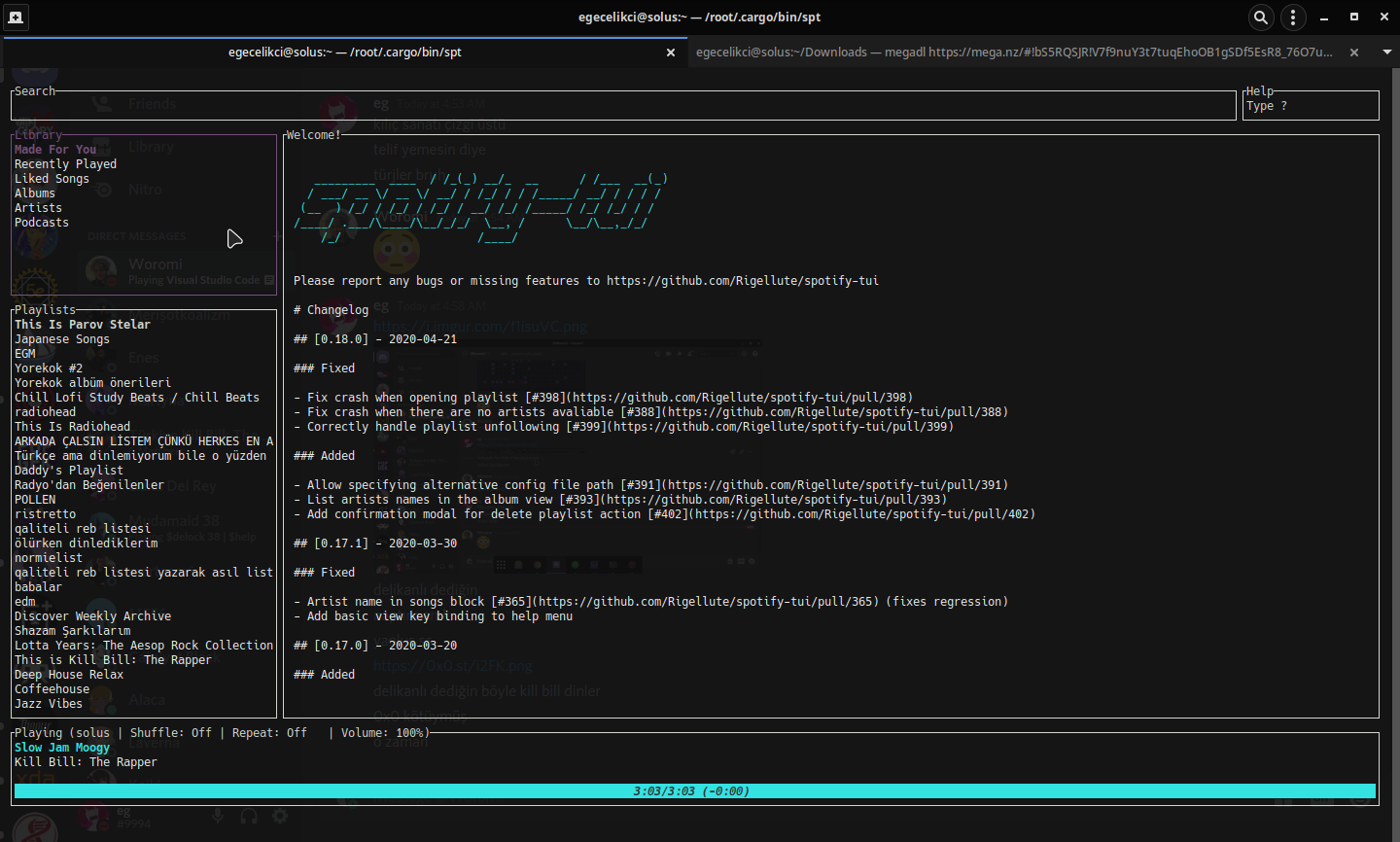Image resolution: width=1400 pixels, height=842 pixels.
Task: Open the pull/398 GitHub link
Action: coord(741,398)
